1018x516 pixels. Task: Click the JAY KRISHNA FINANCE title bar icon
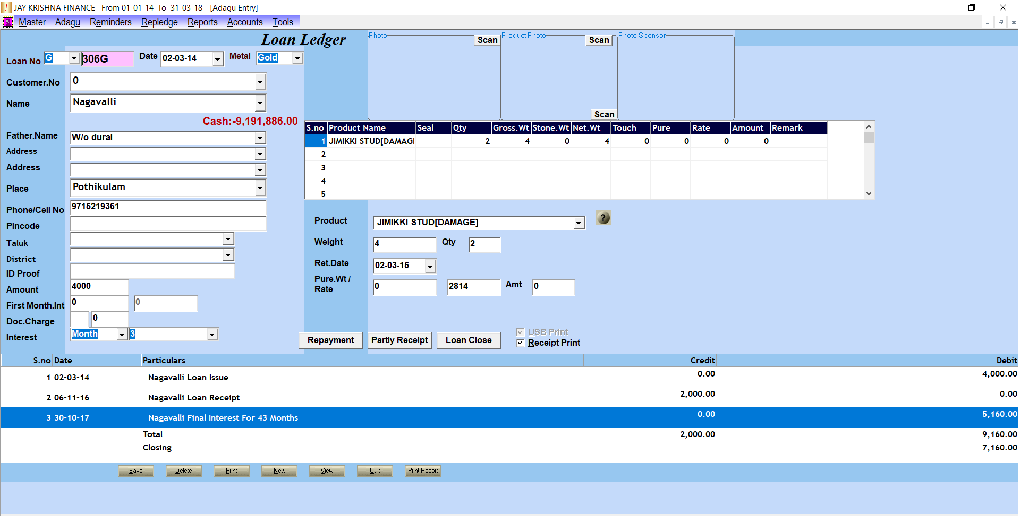click(6, 7)
